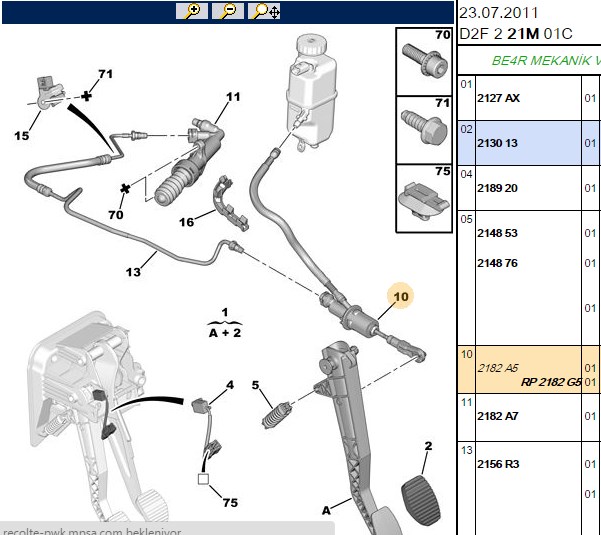Click the date 23.07.2011

tap(498, 13)
